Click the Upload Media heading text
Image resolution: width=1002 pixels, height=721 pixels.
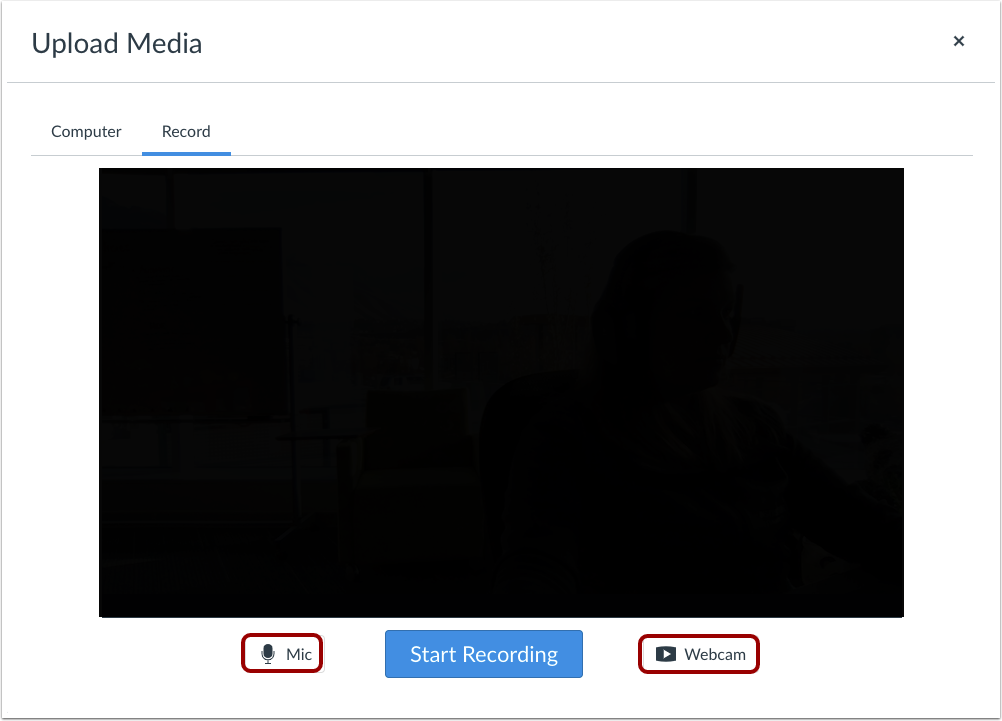pyautogui.click(x=117, y=43)
